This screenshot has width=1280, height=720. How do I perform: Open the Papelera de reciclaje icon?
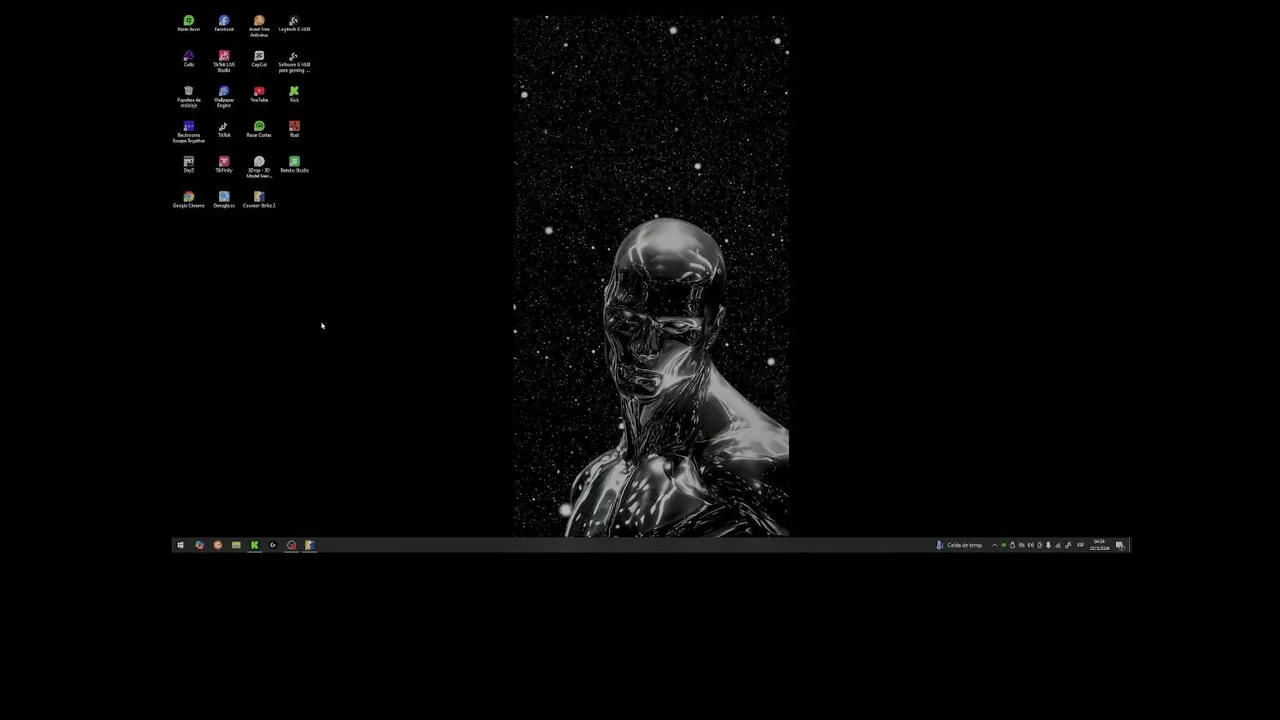pyautogui.click(x=189, y=96)
